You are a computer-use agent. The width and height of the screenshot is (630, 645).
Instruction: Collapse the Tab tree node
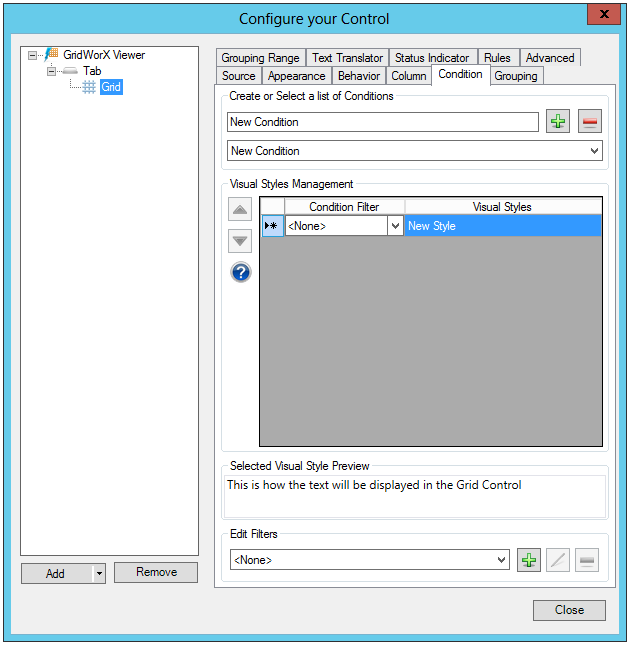pyautogui.click(x=51, y=71)
